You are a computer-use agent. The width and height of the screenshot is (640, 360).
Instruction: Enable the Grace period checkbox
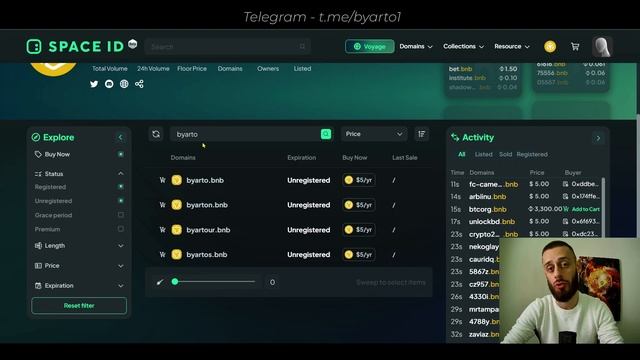[x=120, y=215]
